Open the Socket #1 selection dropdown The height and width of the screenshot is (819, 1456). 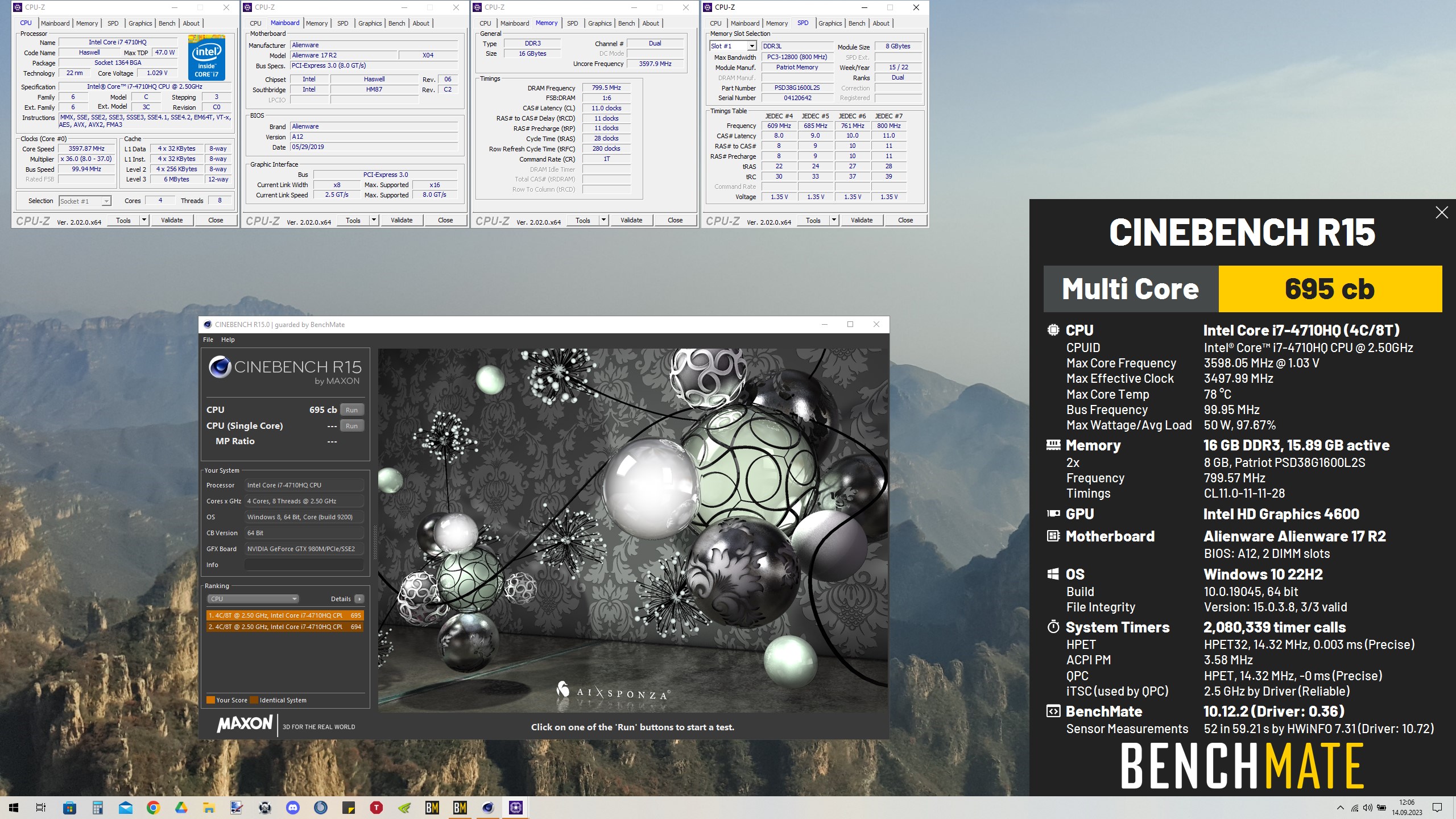click(85, 201)
